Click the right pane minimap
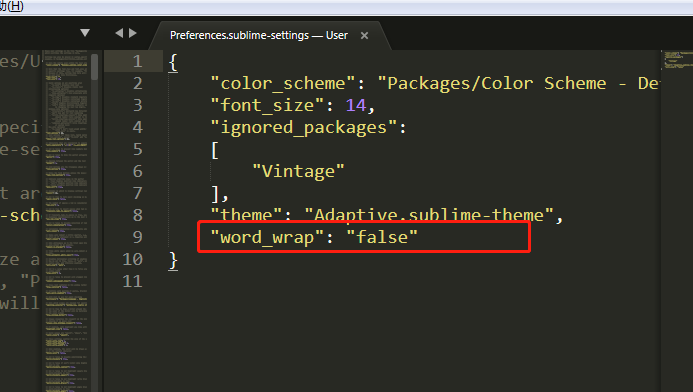Image resolution: width=693 pixels, height=392 pixels. pyautogui.click(x=677, y=60)
